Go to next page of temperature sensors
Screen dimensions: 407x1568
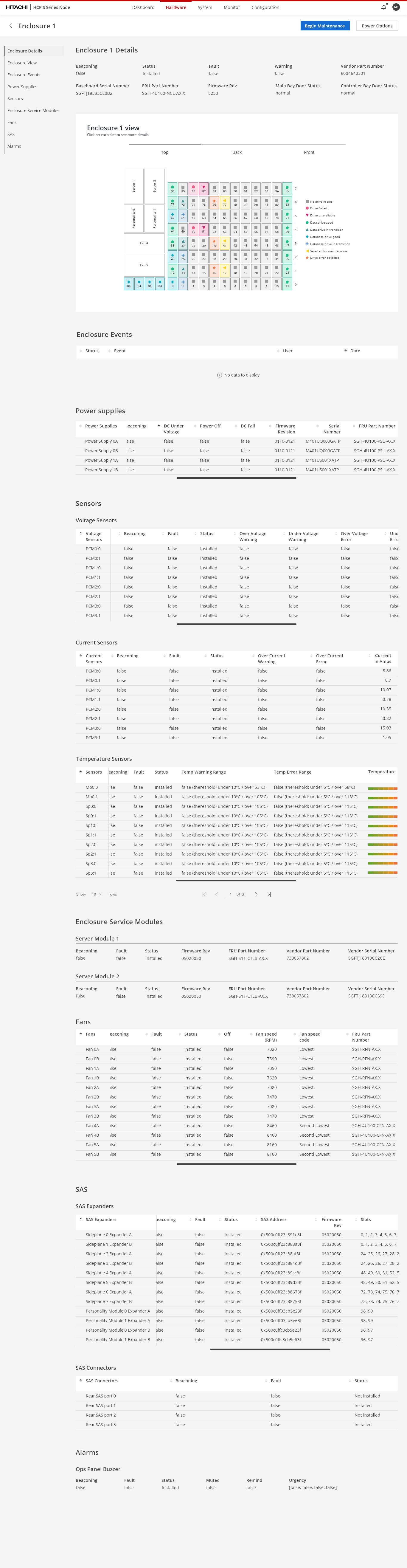(256, 894)
